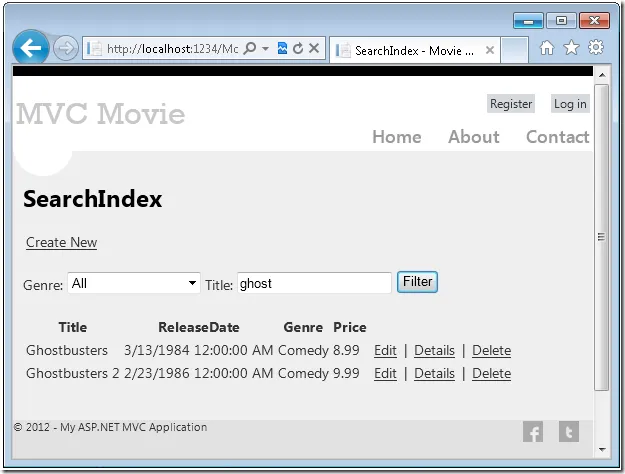The width and height of the screenshot is (625, 474).
Task: Go to the Contact page menu item
Action: [557, 137]
